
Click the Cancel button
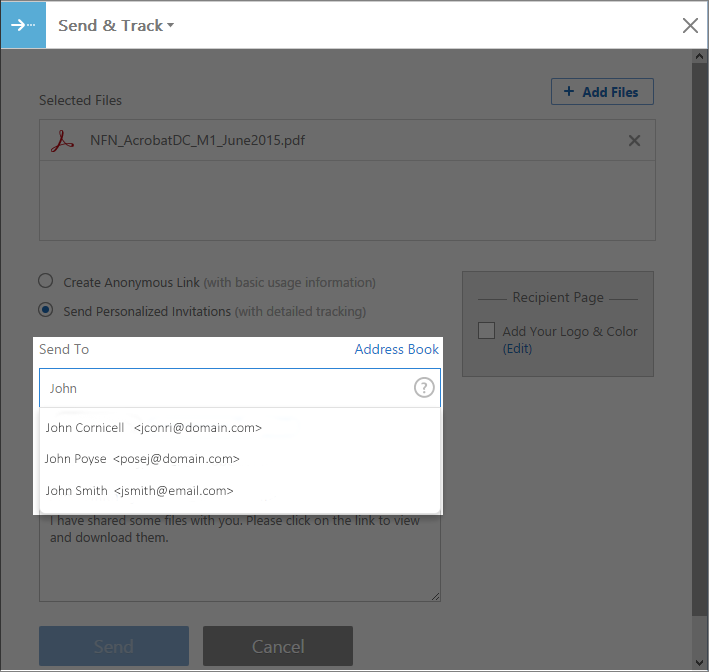[x=278, y=646]
